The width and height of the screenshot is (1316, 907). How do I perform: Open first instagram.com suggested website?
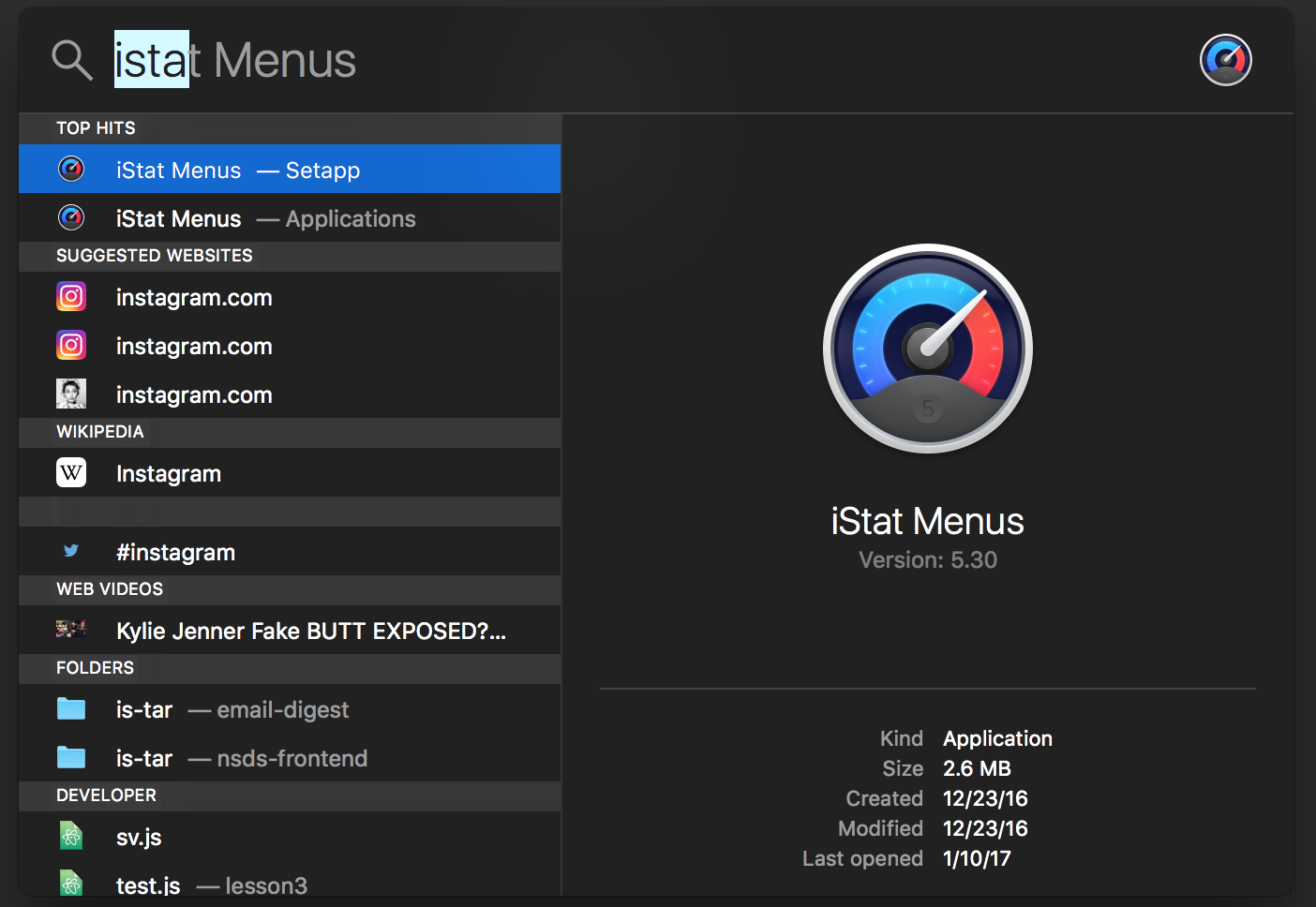289,297
